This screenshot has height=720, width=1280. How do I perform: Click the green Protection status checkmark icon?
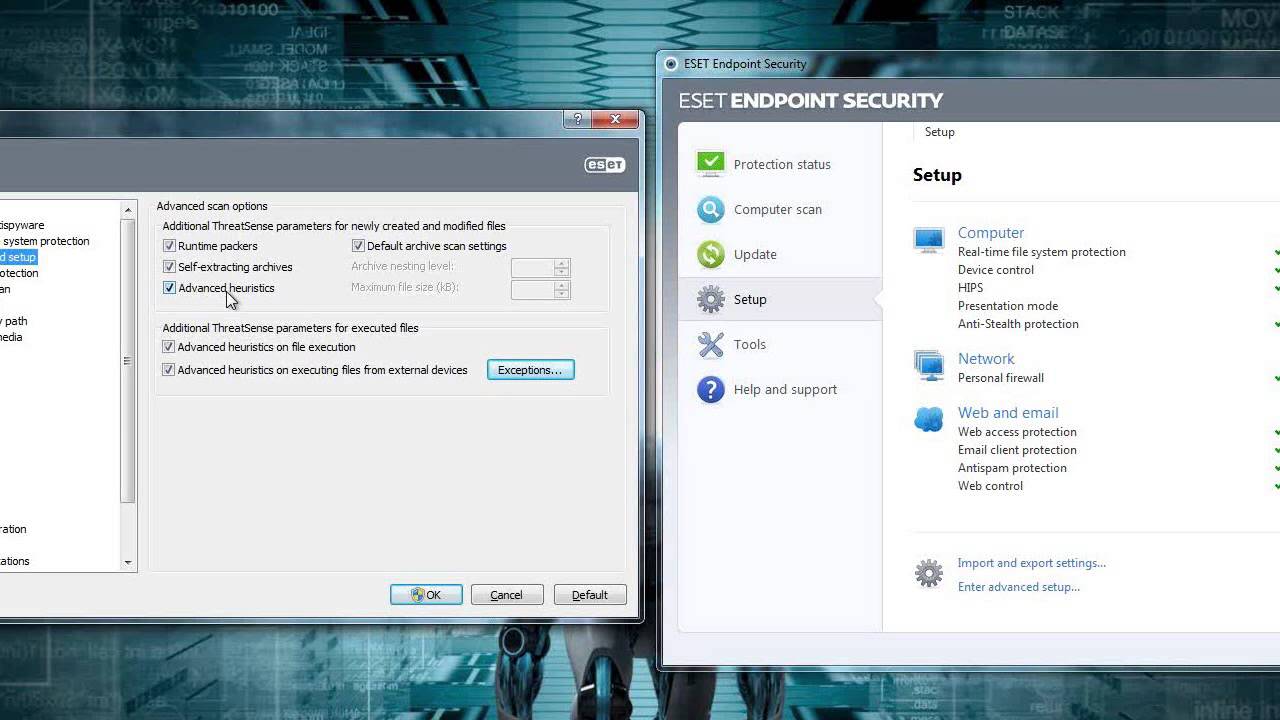tap(710, 164)
